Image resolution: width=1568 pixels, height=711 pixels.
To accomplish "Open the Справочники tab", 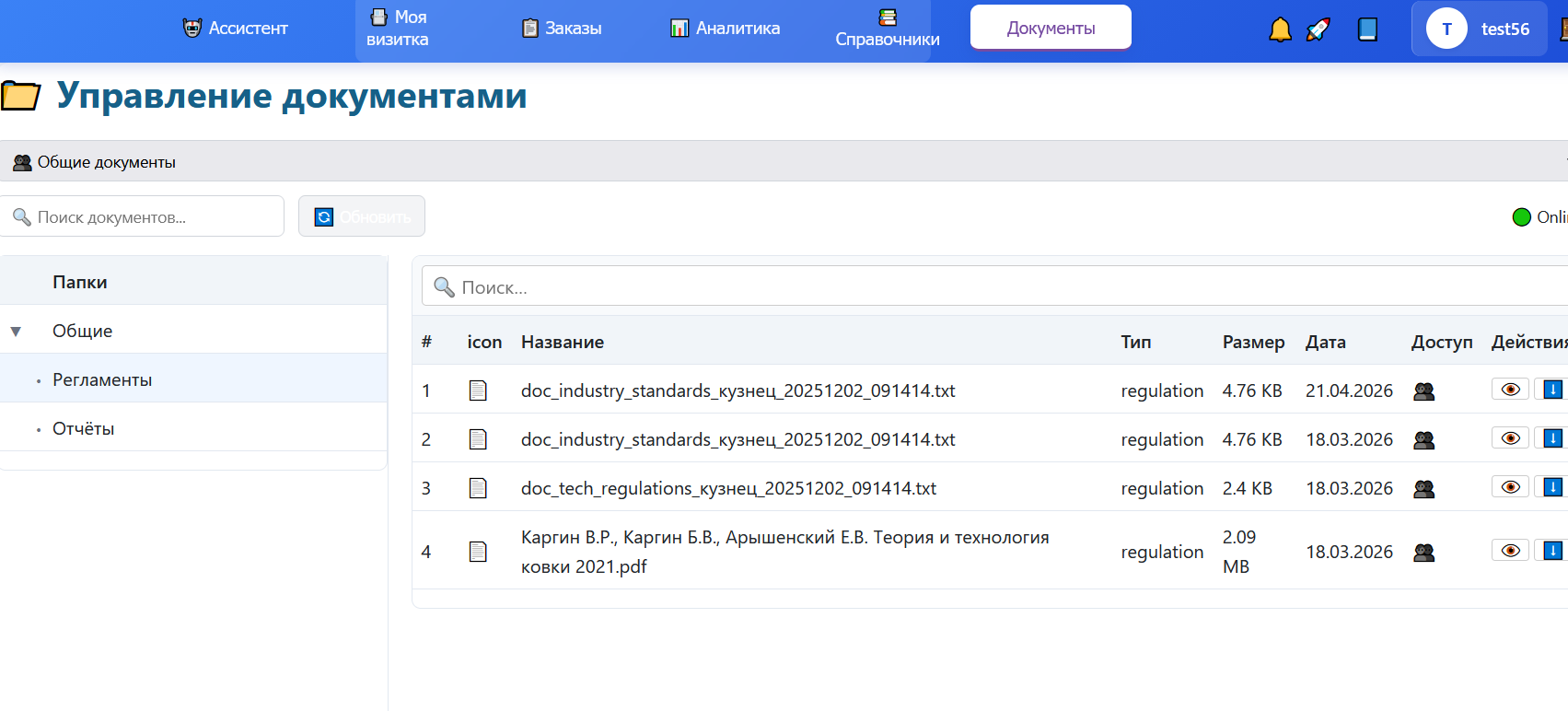I will coord(888,29).
